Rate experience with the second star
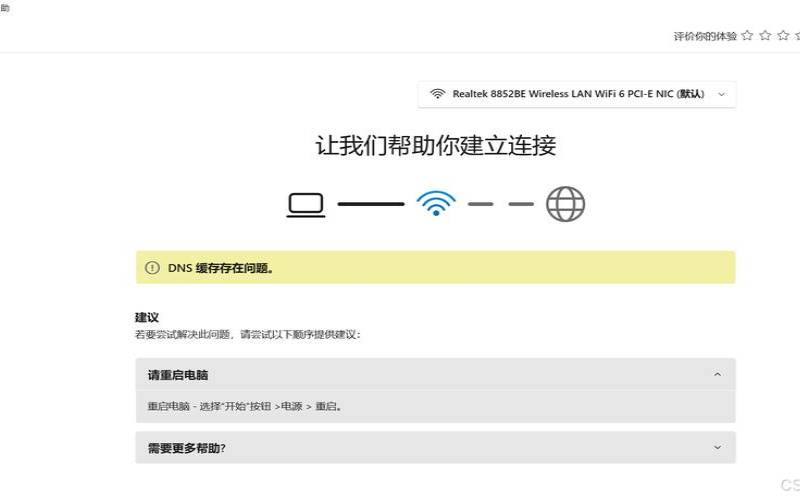The height and width of the screenshot is (500, 800). [x=765, y=35]
